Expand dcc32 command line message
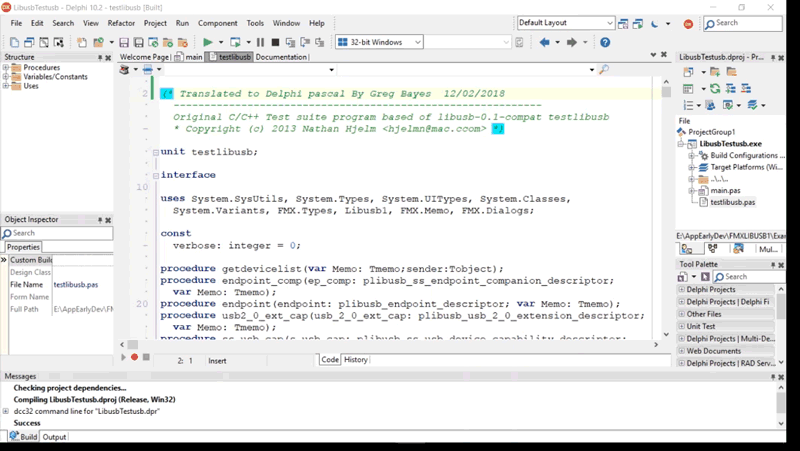Screen dimensions: 800x451 pos(6,411)
